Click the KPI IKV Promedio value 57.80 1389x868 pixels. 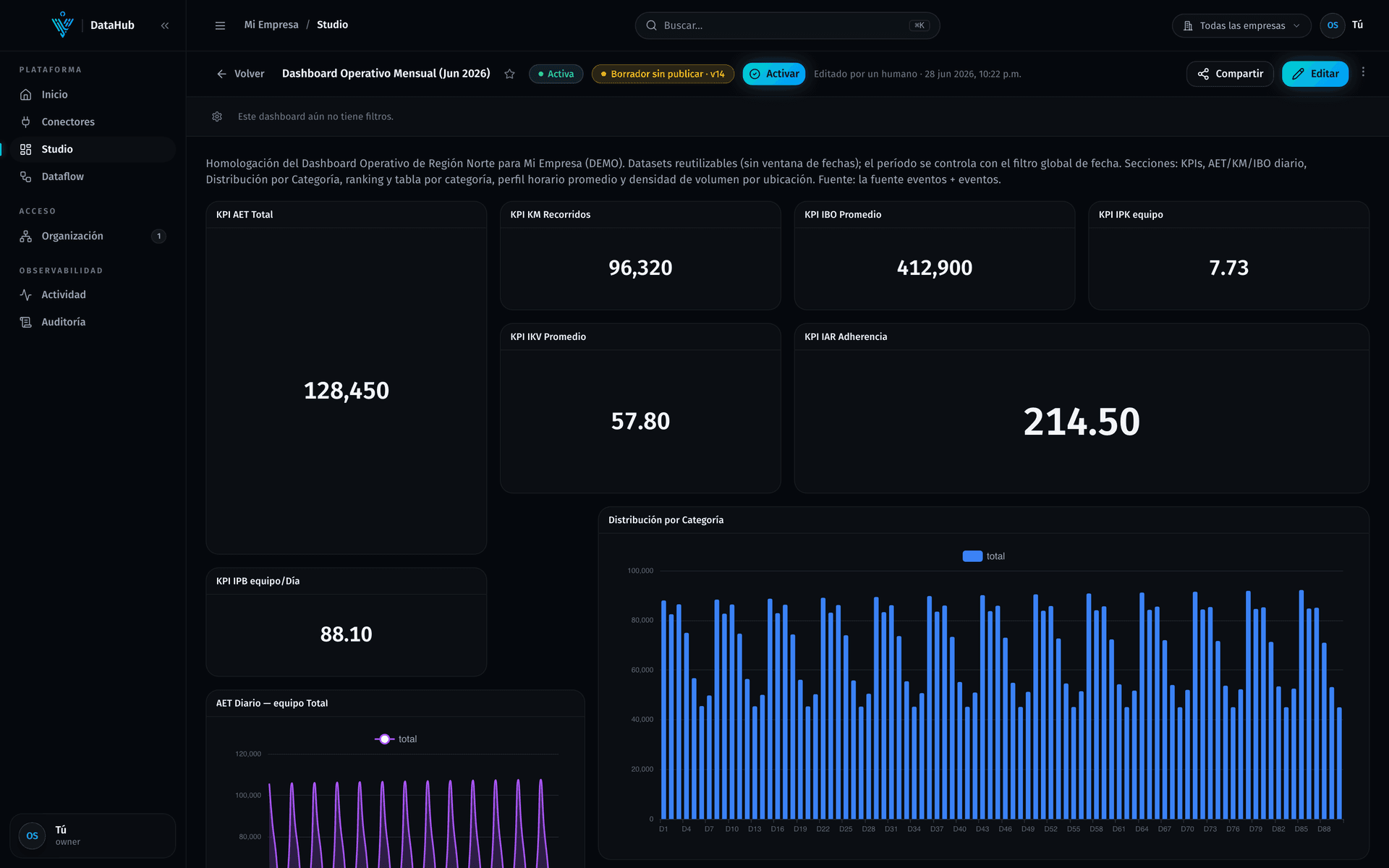click(x=640, y=421)
